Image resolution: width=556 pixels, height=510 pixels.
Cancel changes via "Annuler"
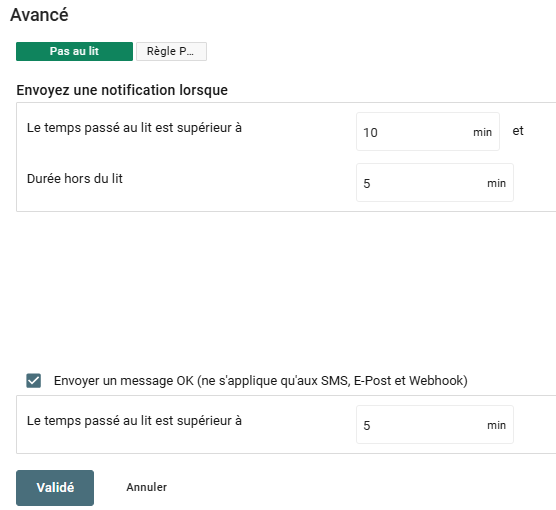tap(146, 487)
